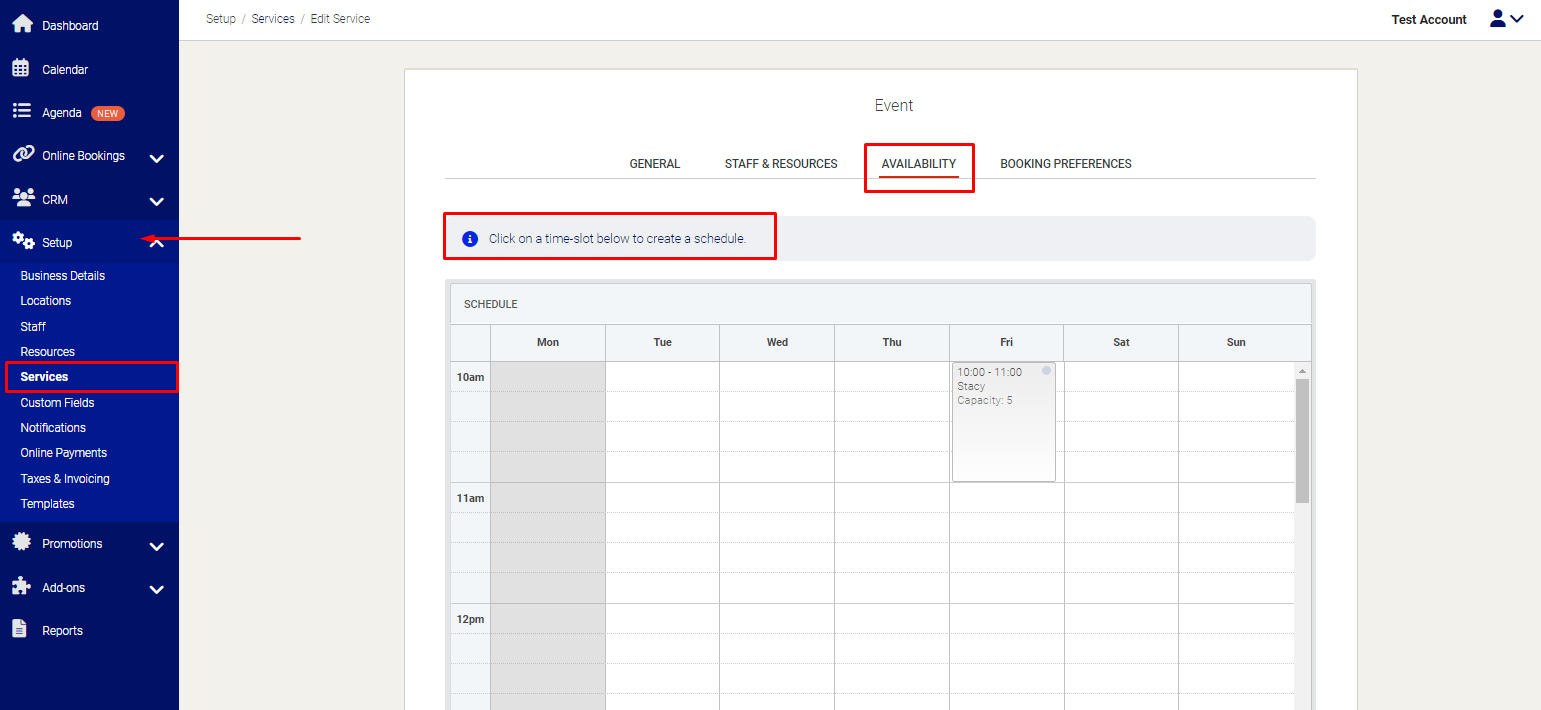
Task: Select the Availability tab
Action: tap(919, 164)
